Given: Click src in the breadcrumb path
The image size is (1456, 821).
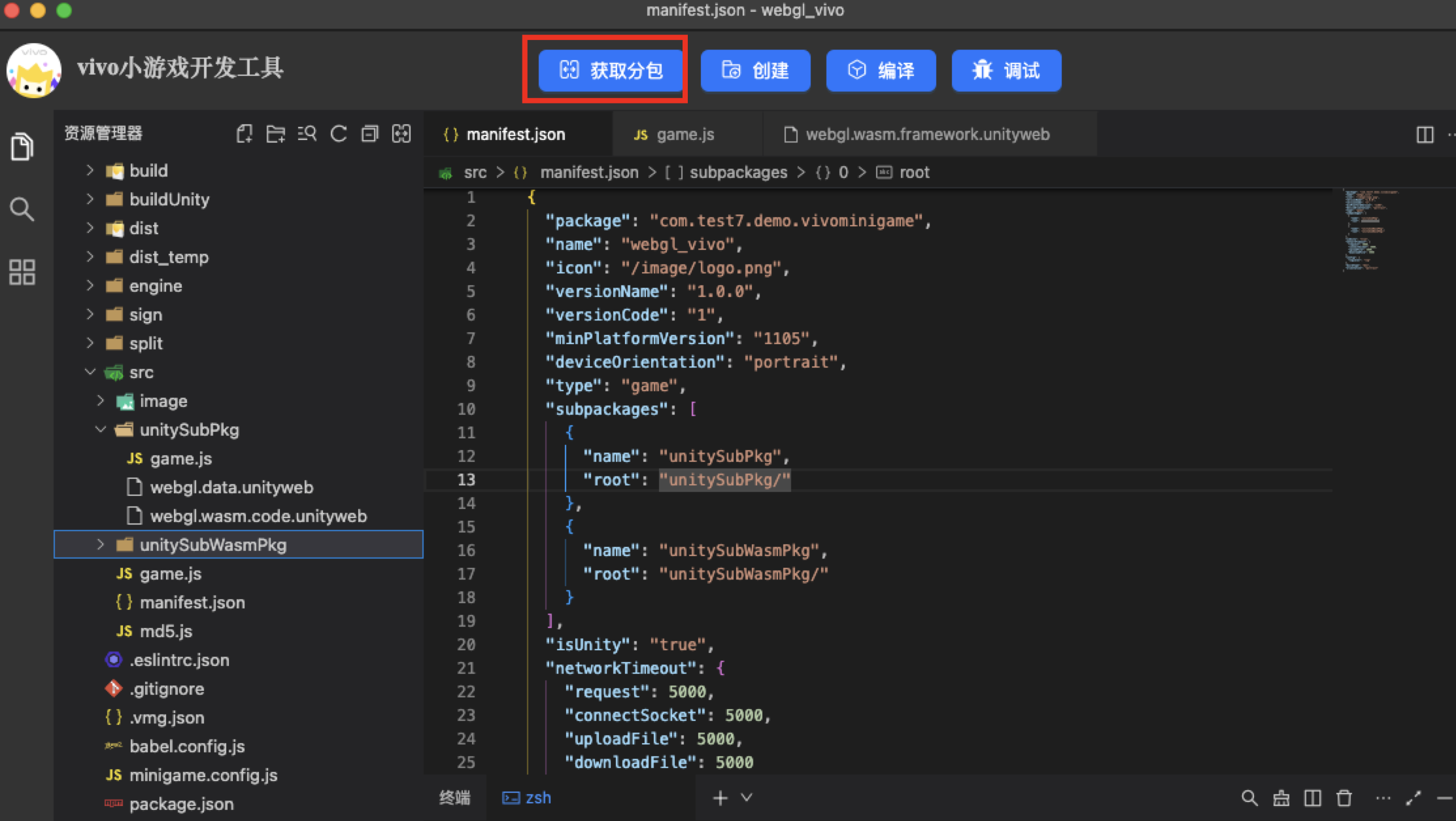Looking at the screenshot, I should (x=475, y=173).
